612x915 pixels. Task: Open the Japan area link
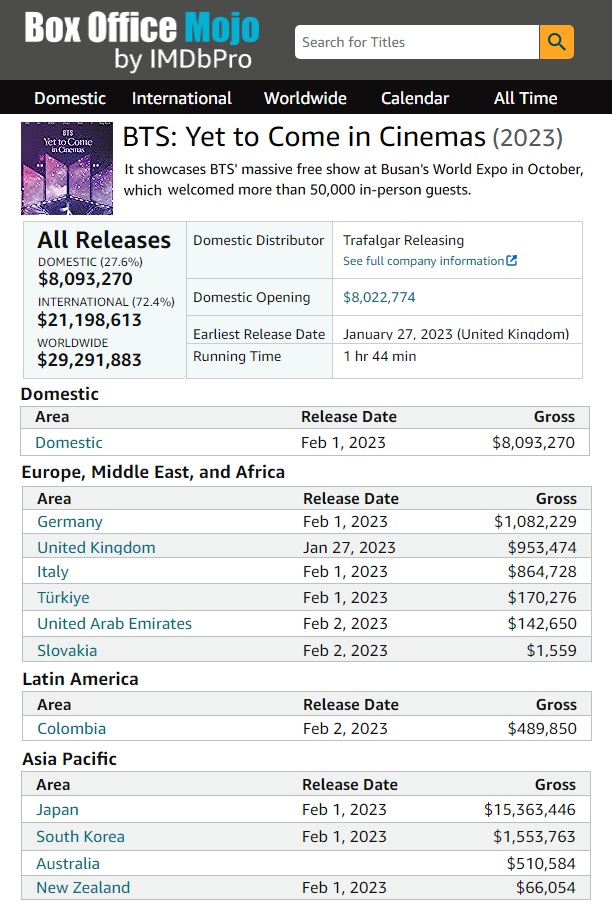pos(57,809)
